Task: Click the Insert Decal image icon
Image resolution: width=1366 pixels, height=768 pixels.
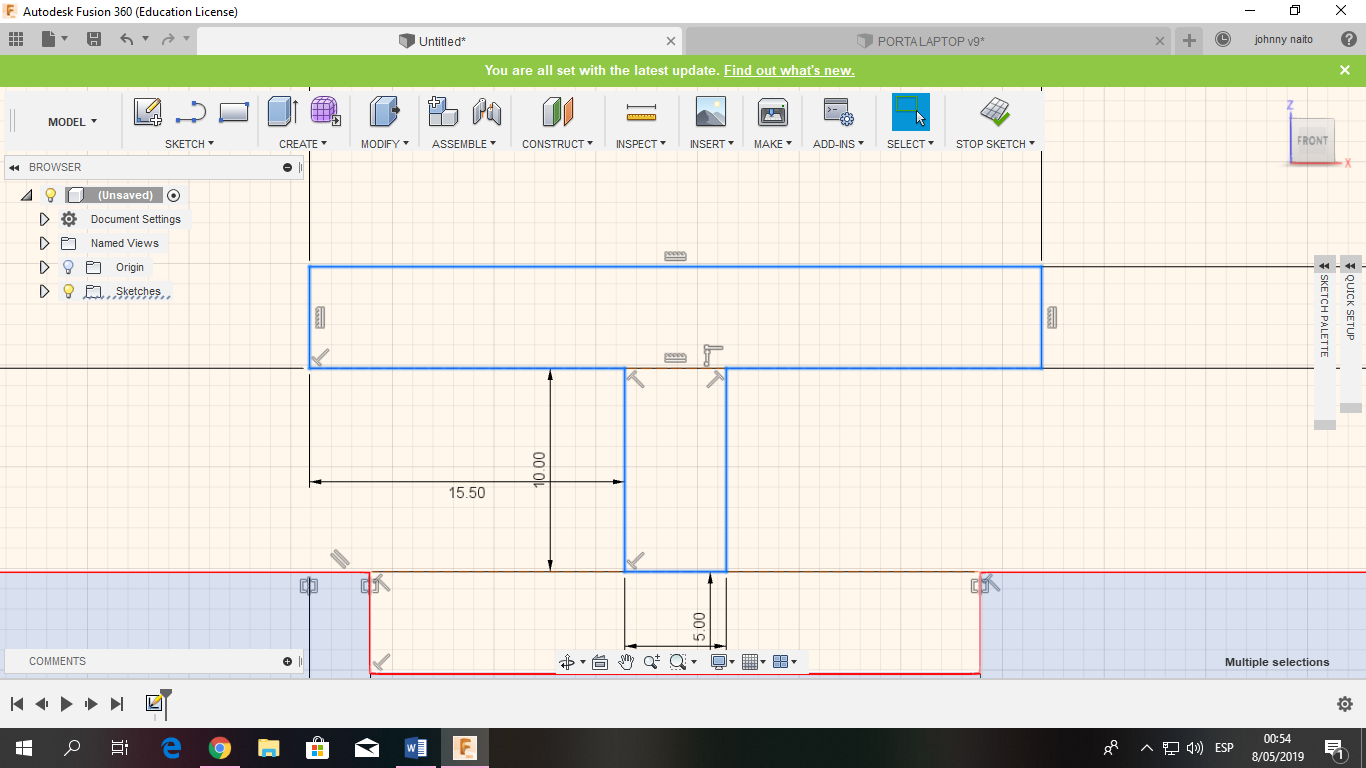Action: coord(711,112)
